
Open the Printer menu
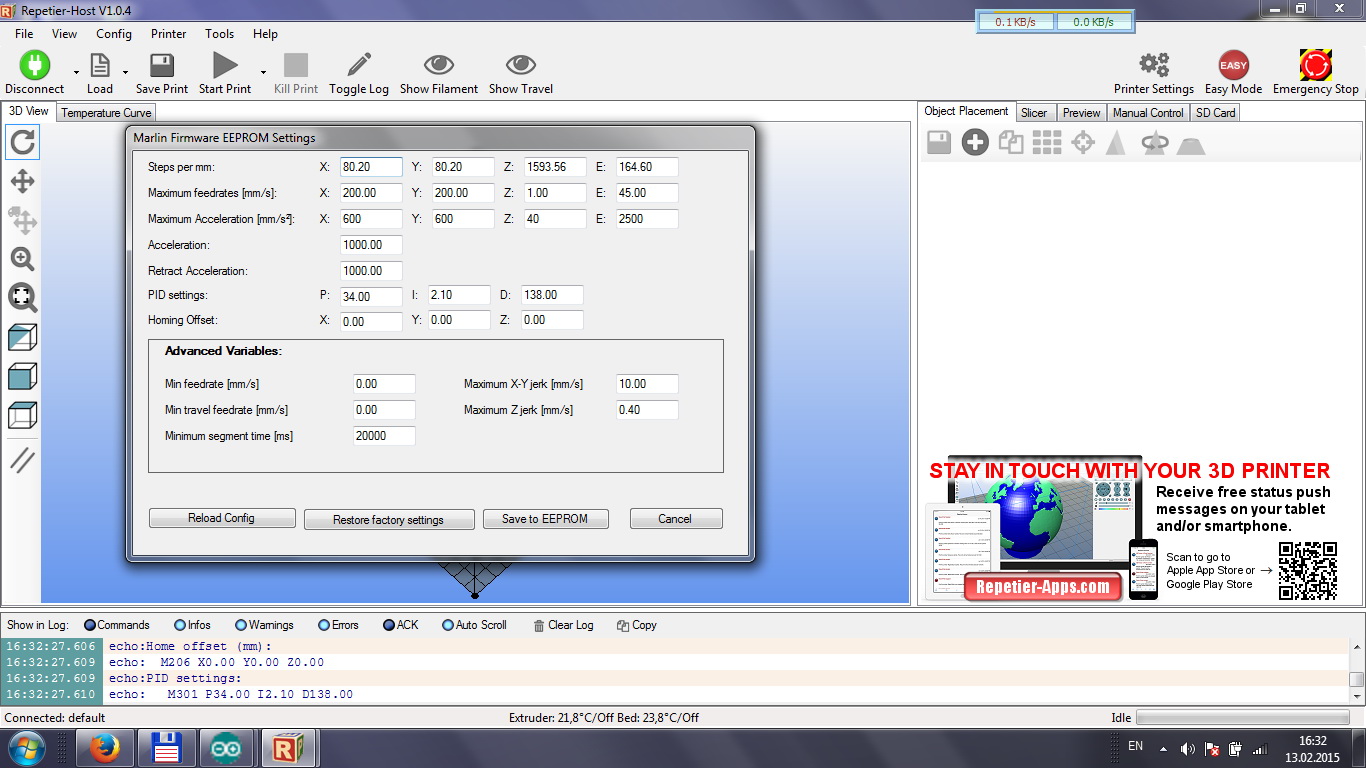pos(169,34)
